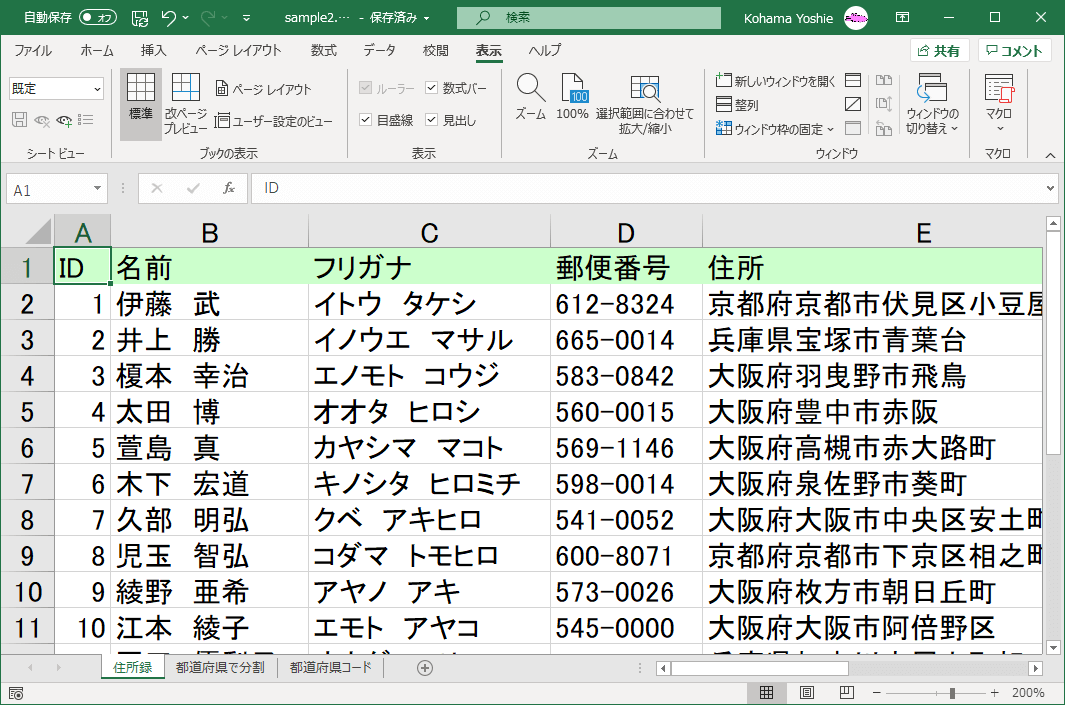Click Zoom to Selection (選択範囲に合わせて拡大/縮小)
1065x705 pixels.
645,103
